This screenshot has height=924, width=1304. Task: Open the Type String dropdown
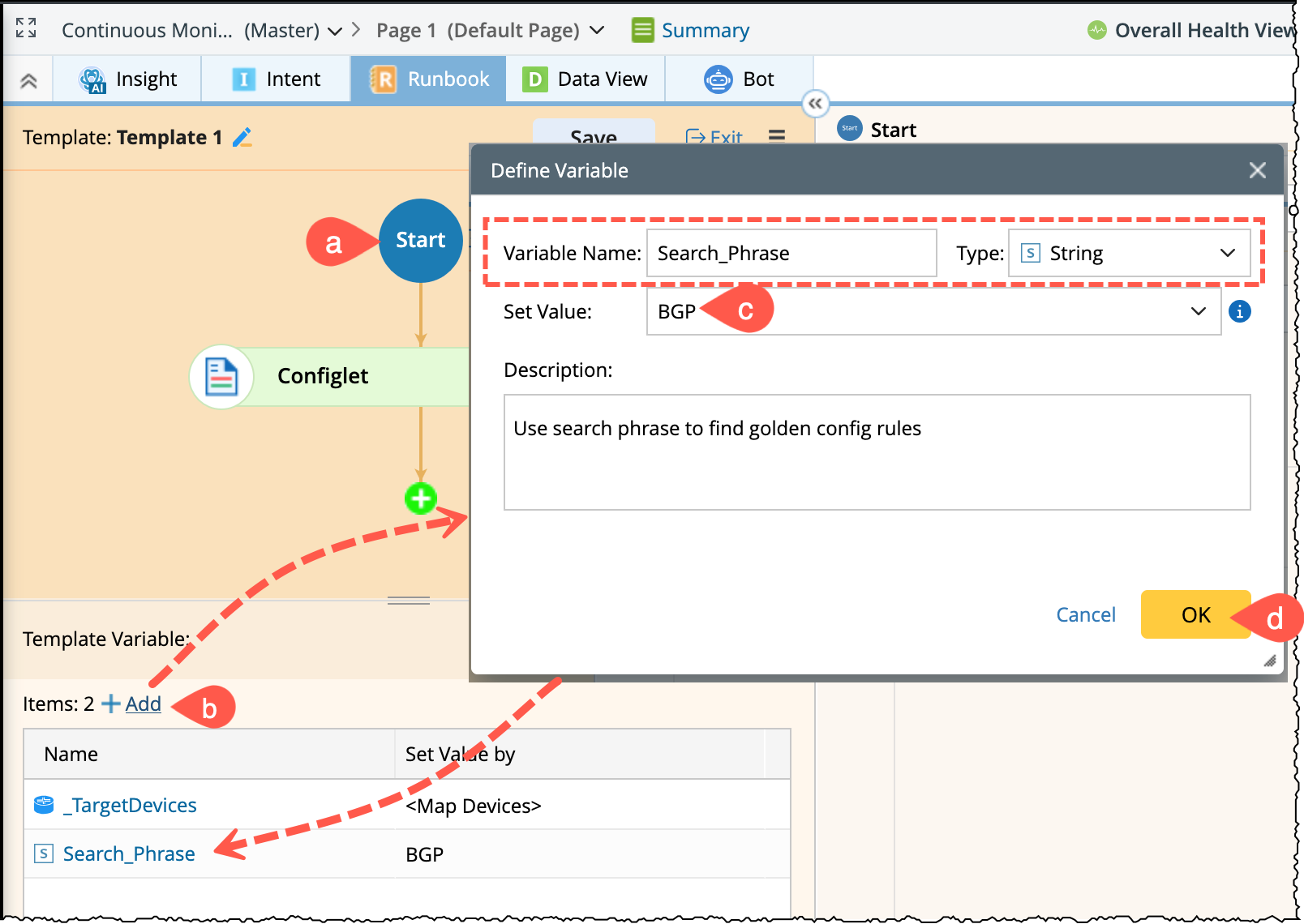[1128, 254]
